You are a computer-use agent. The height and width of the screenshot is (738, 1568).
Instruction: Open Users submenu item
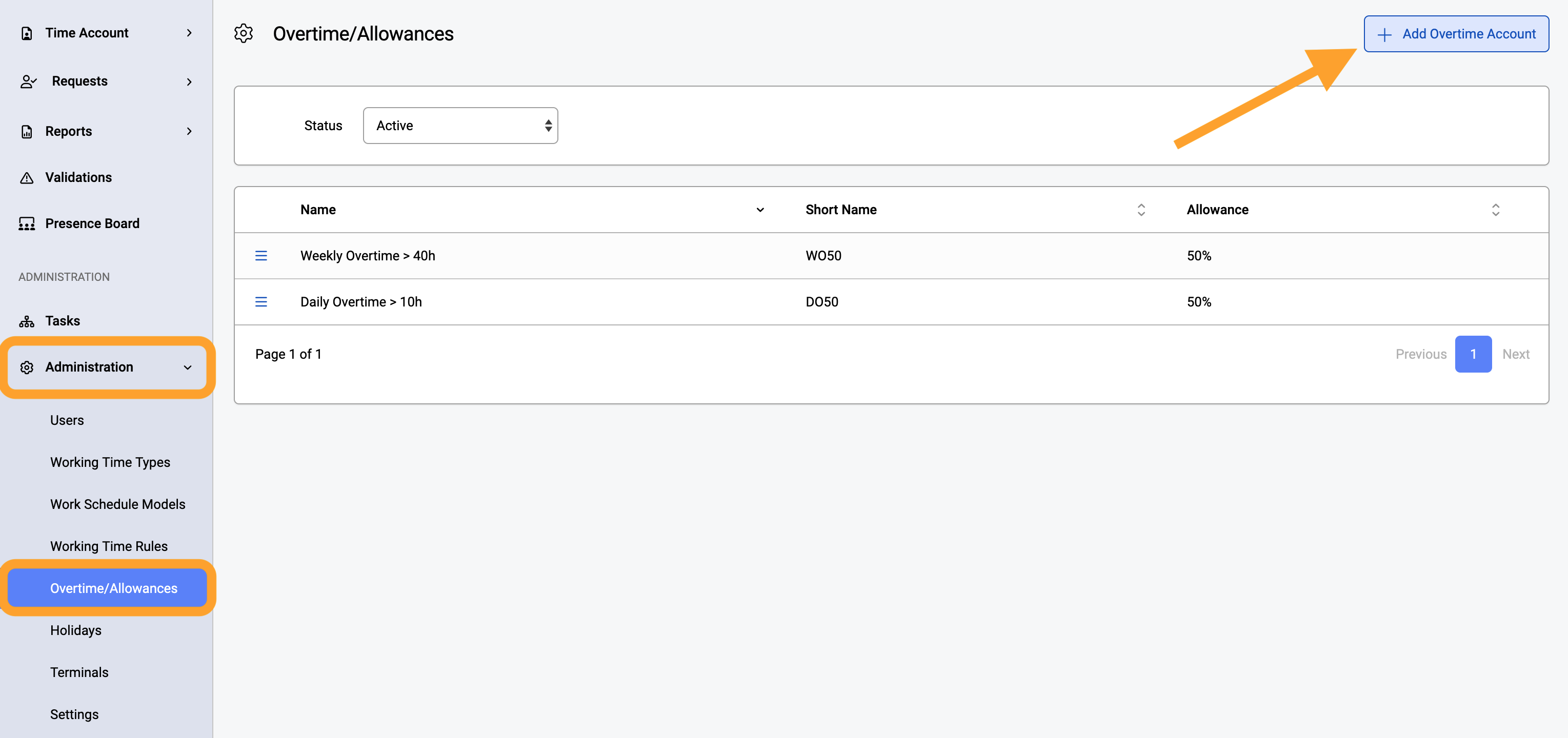tap(67, 420)
